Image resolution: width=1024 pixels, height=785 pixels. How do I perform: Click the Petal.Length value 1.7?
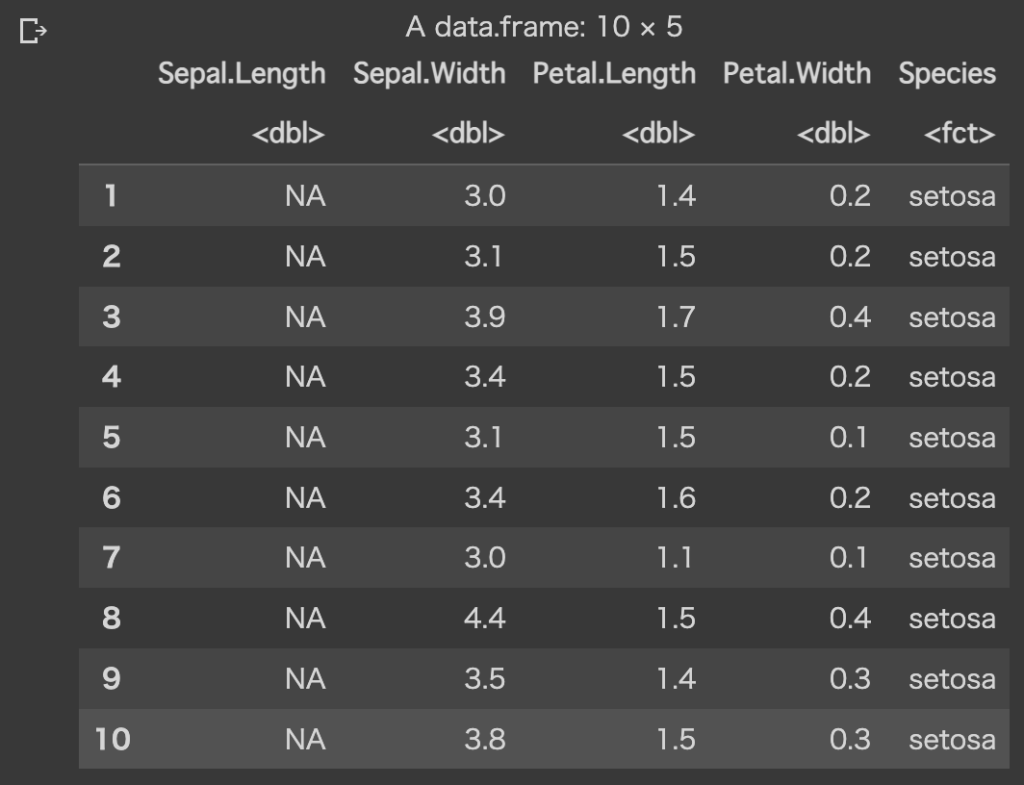click(x=676, y=317)
